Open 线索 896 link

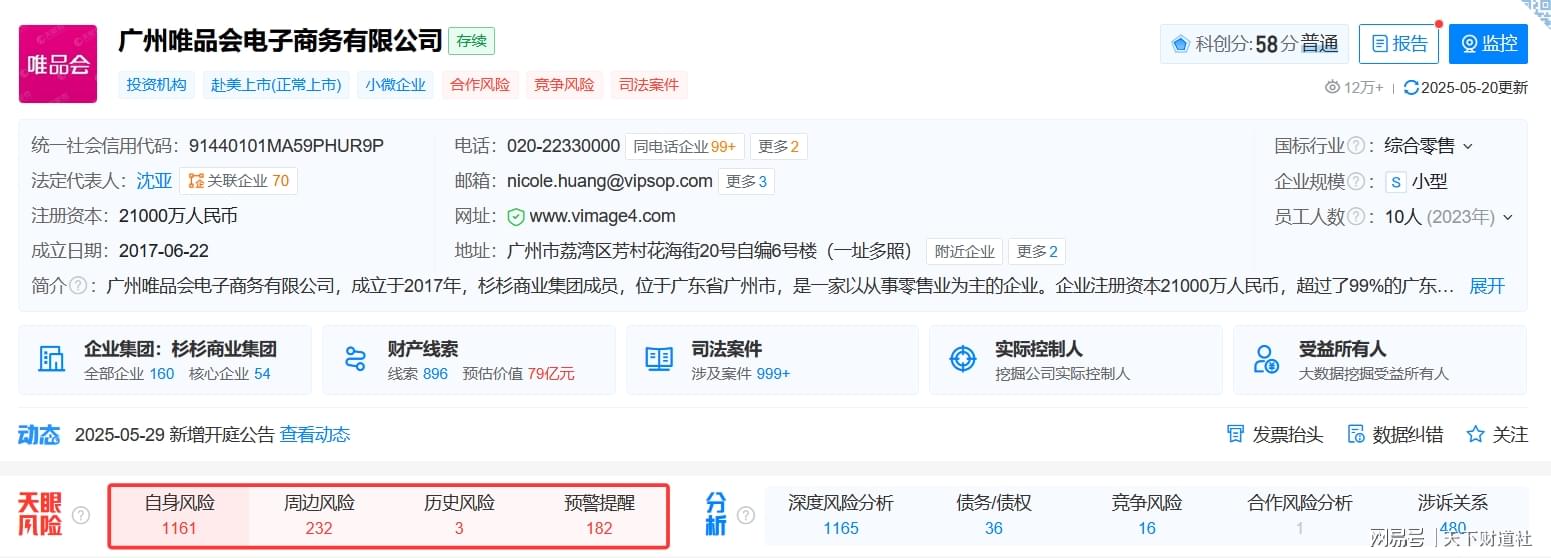tap(418, 374)
